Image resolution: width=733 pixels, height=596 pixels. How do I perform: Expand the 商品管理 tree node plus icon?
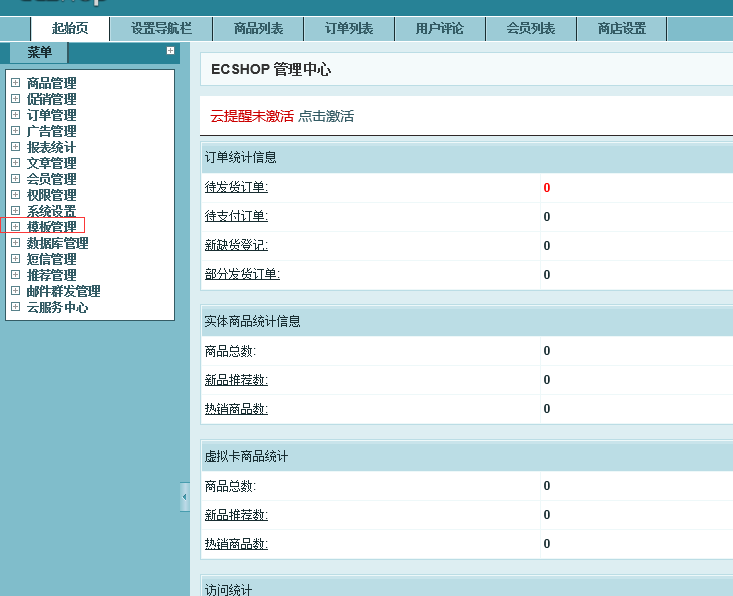point(15,83)
